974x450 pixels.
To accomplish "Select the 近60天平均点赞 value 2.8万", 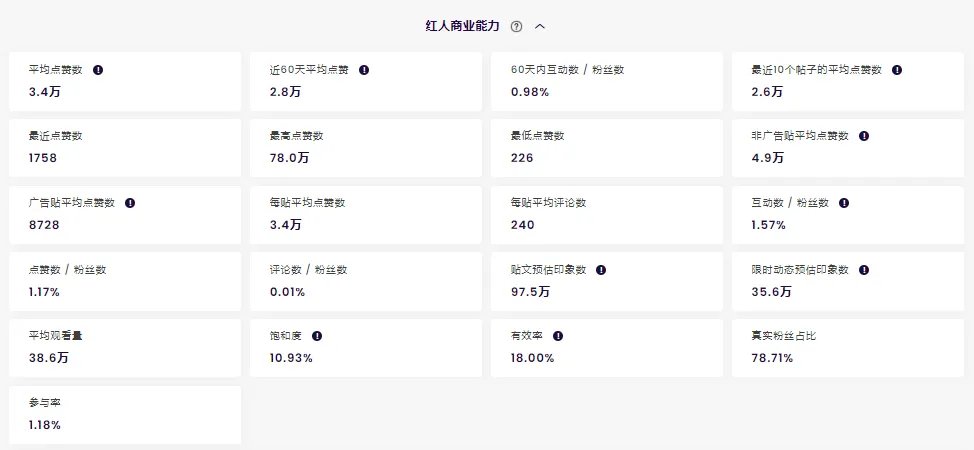I will (x=285, y=92).
